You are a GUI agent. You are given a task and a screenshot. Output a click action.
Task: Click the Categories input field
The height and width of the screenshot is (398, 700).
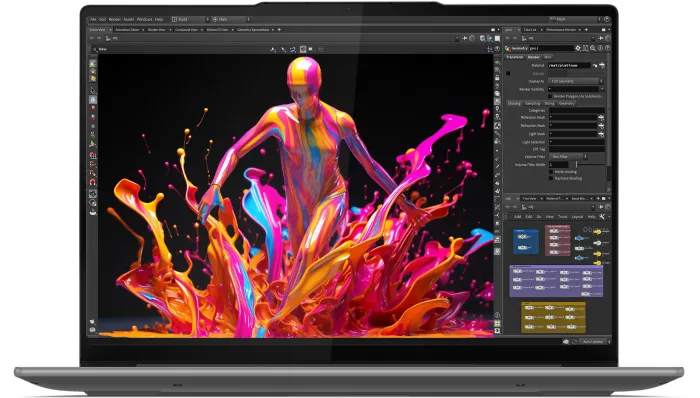(x=576, y=110)
